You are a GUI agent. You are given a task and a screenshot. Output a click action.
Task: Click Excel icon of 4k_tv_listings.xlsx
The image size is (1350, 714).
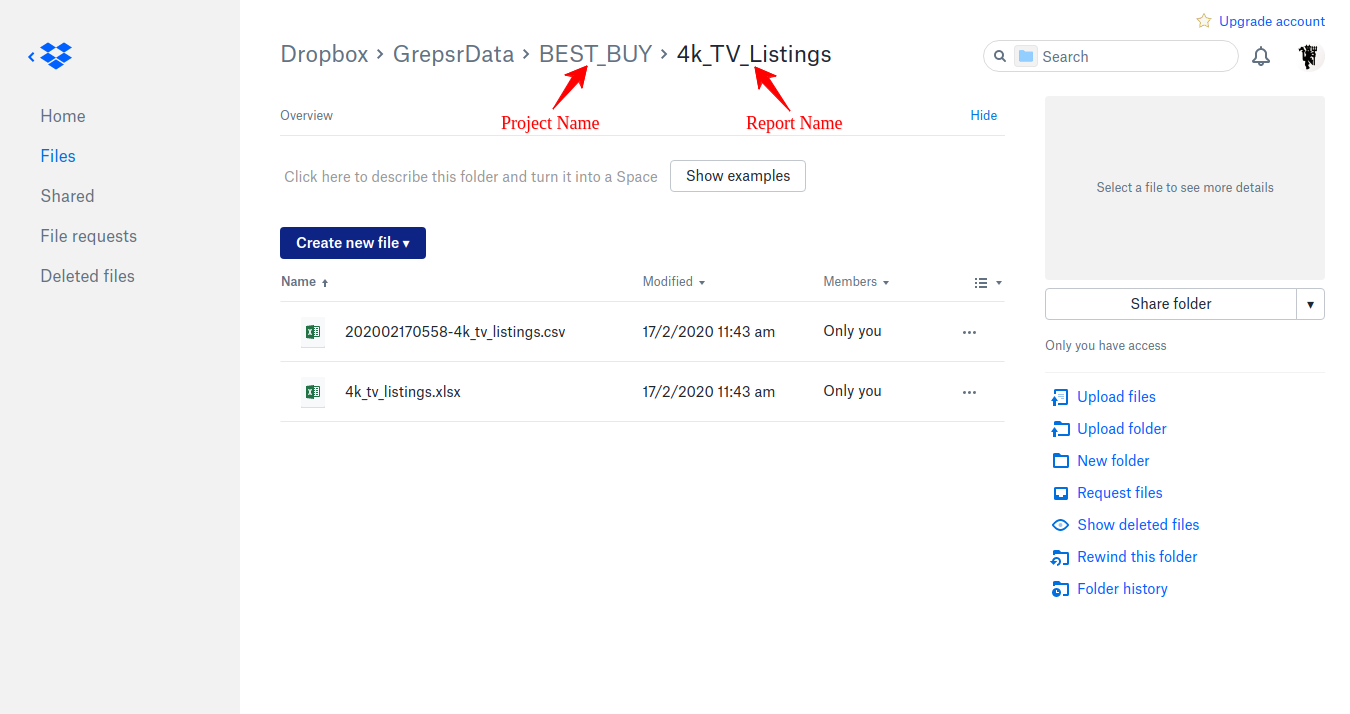pyautogui.click(x=313, y=392)
